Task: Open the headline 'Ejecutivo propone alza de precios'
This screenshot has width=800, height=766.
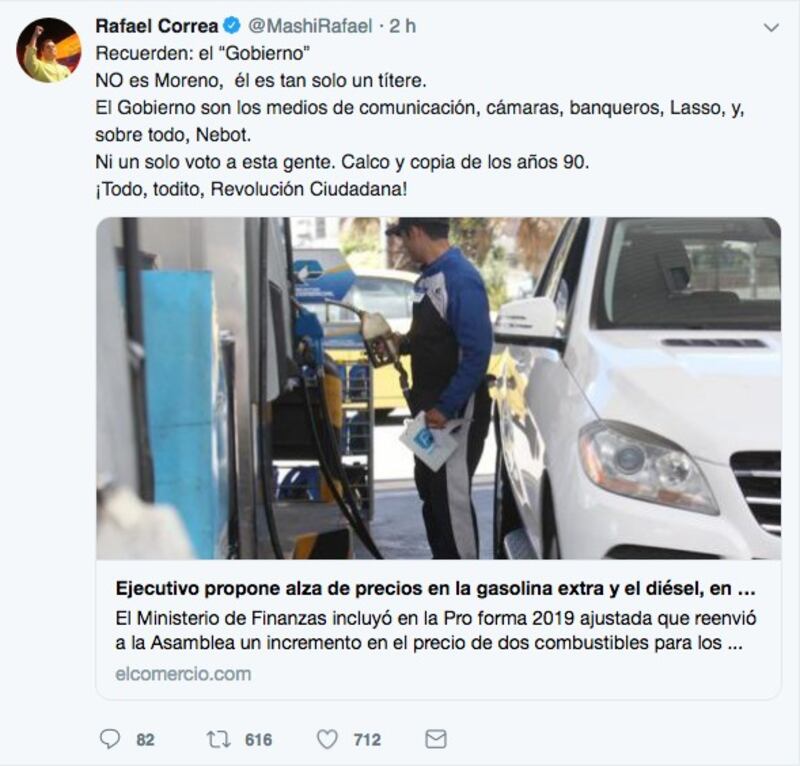Action: click(x=436, y=588)
